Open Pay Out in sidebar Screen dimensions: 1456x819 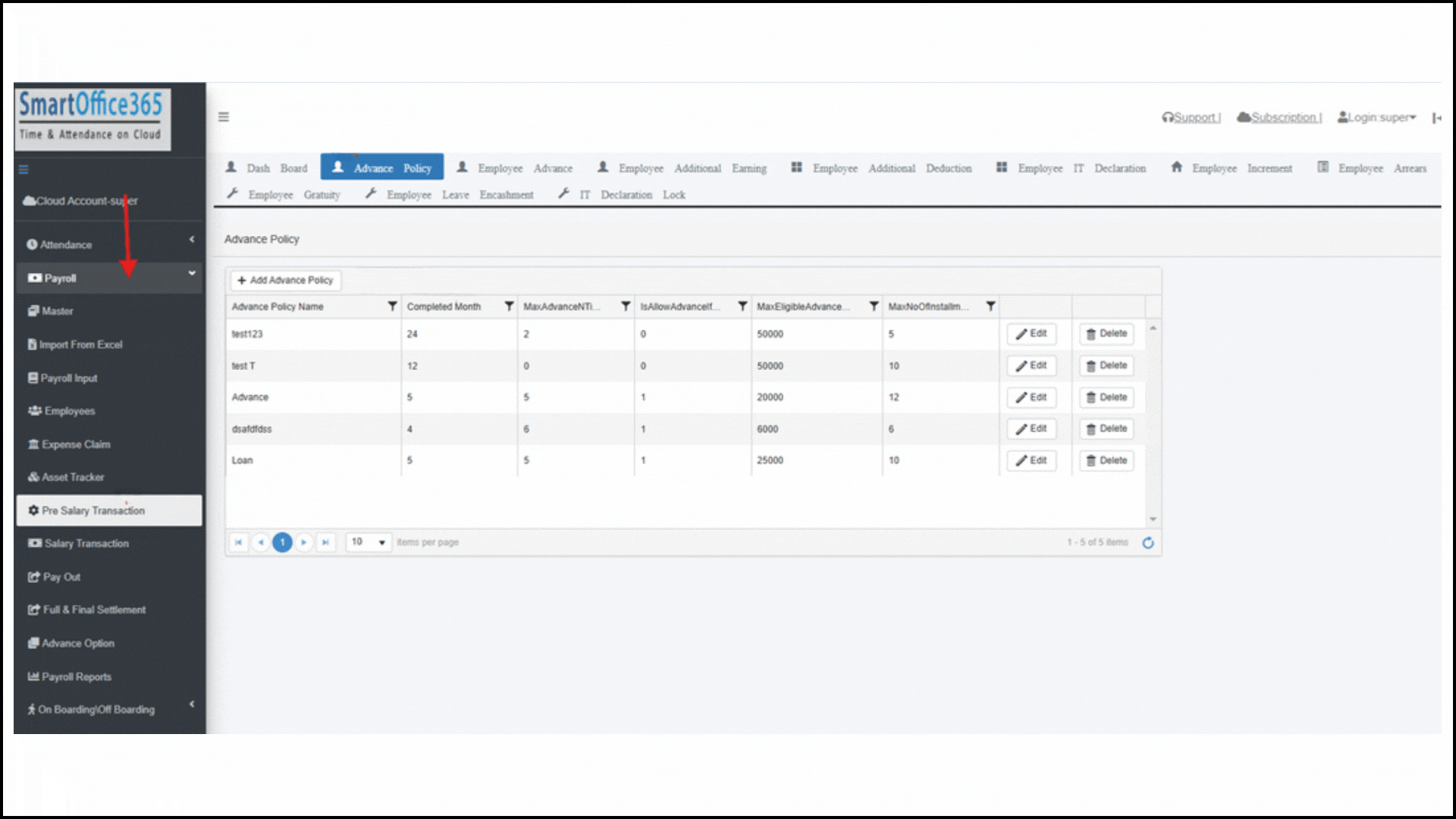pos(54,577)
